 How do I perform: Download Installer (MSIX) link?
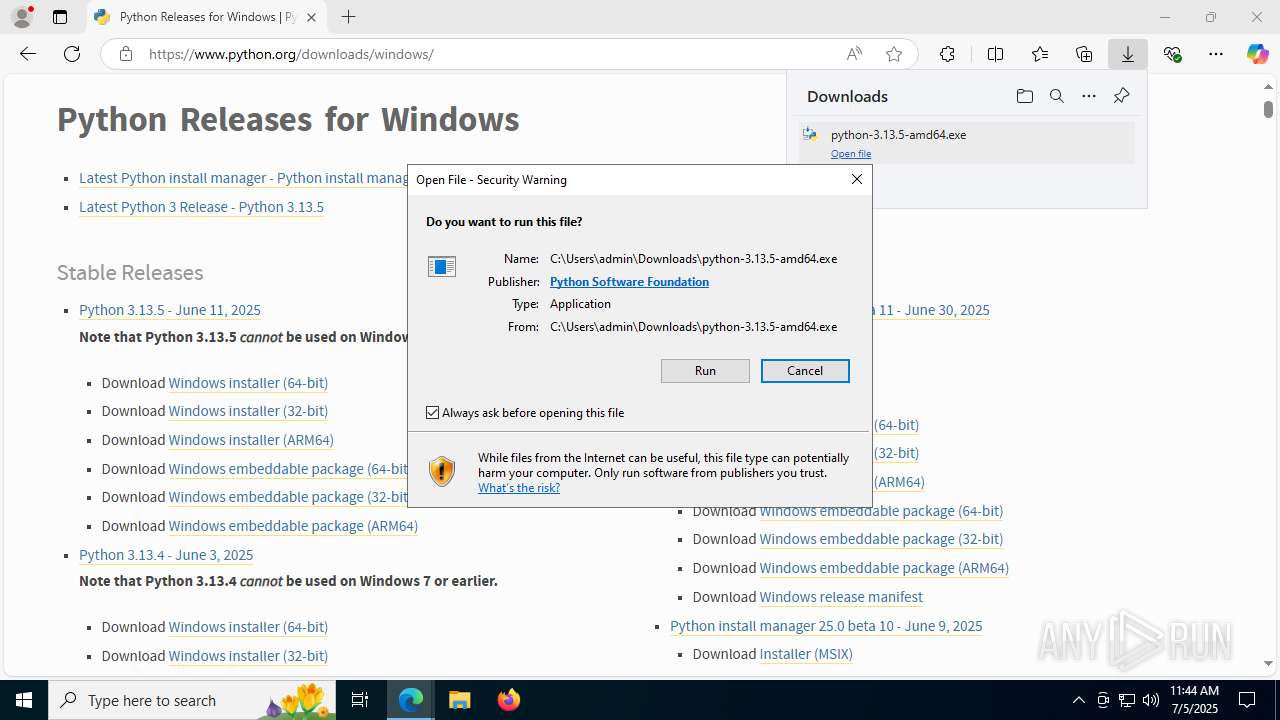pyautogui.click(x=806, y=654)
